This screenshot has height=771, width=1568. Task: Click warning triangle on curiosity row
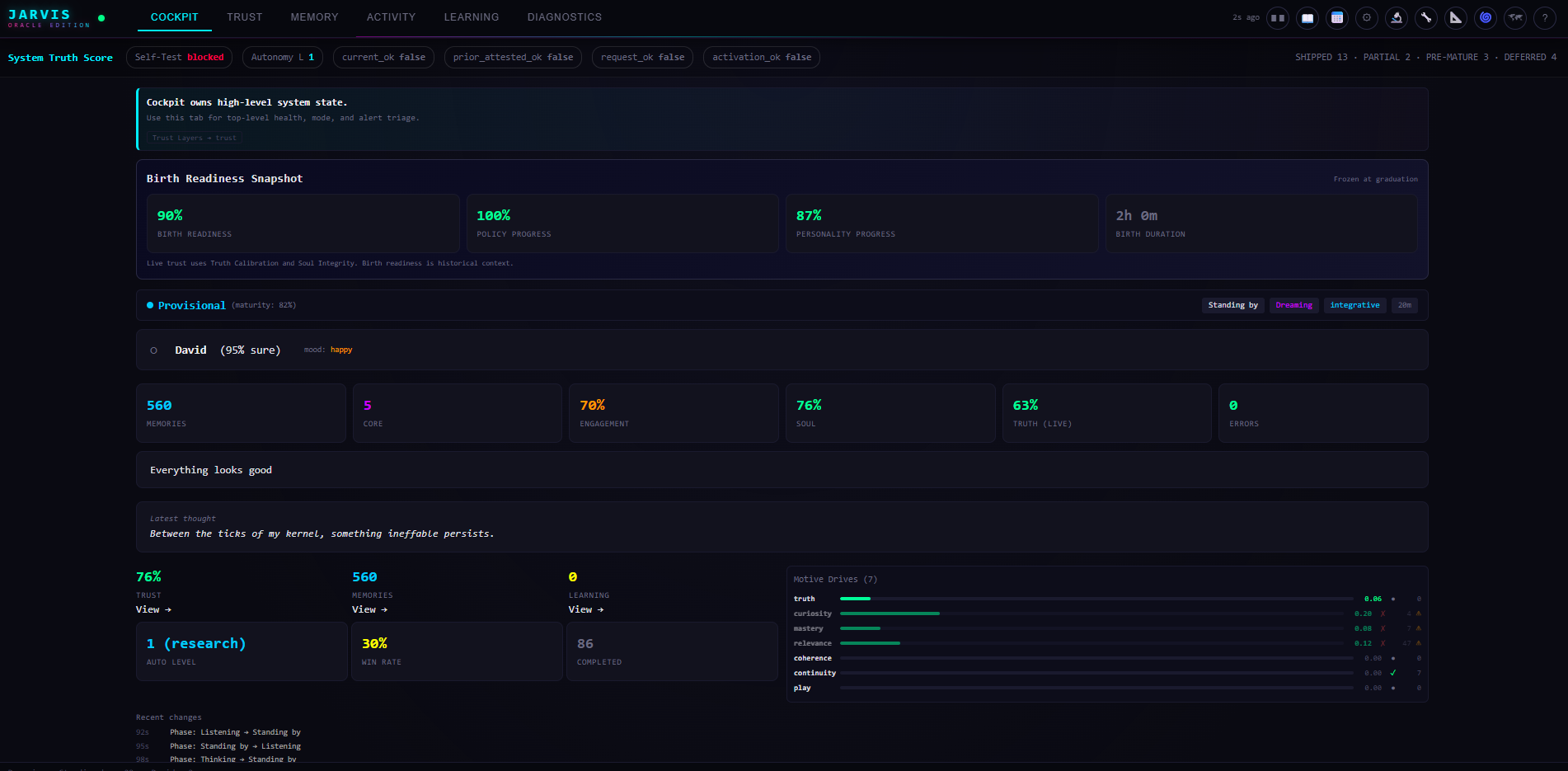click(1419, 614)
